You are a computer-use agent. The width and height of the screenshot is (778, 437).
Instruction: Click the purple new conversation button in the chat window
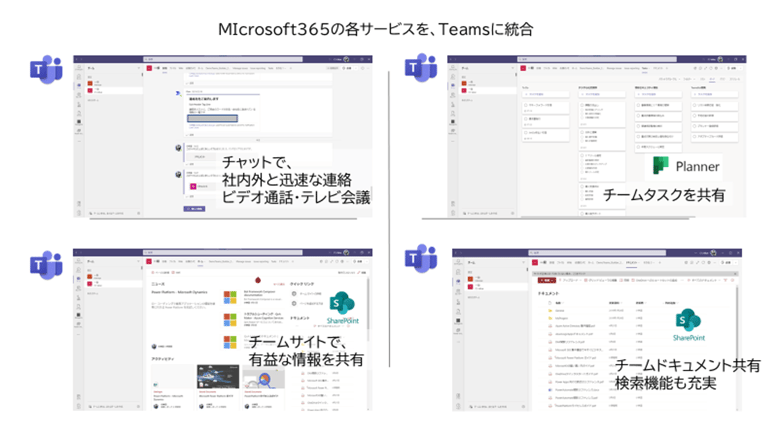point(194,209)
